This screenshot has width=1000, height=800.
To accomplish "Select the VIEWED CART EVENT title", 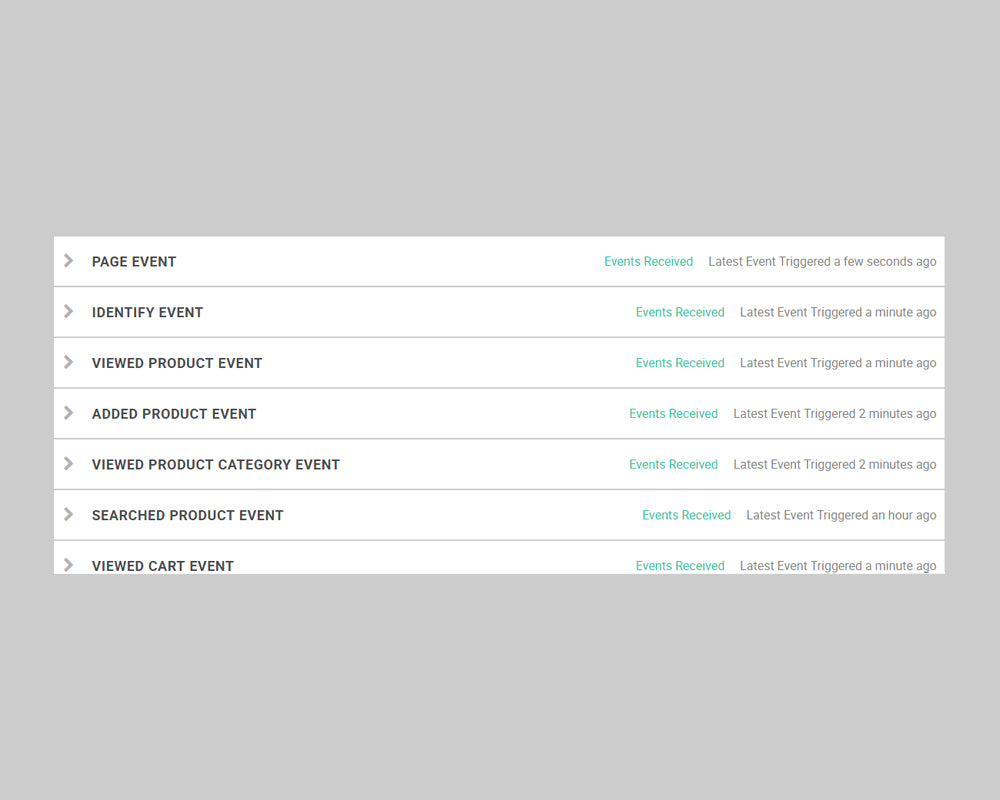I will click(163, 566).
